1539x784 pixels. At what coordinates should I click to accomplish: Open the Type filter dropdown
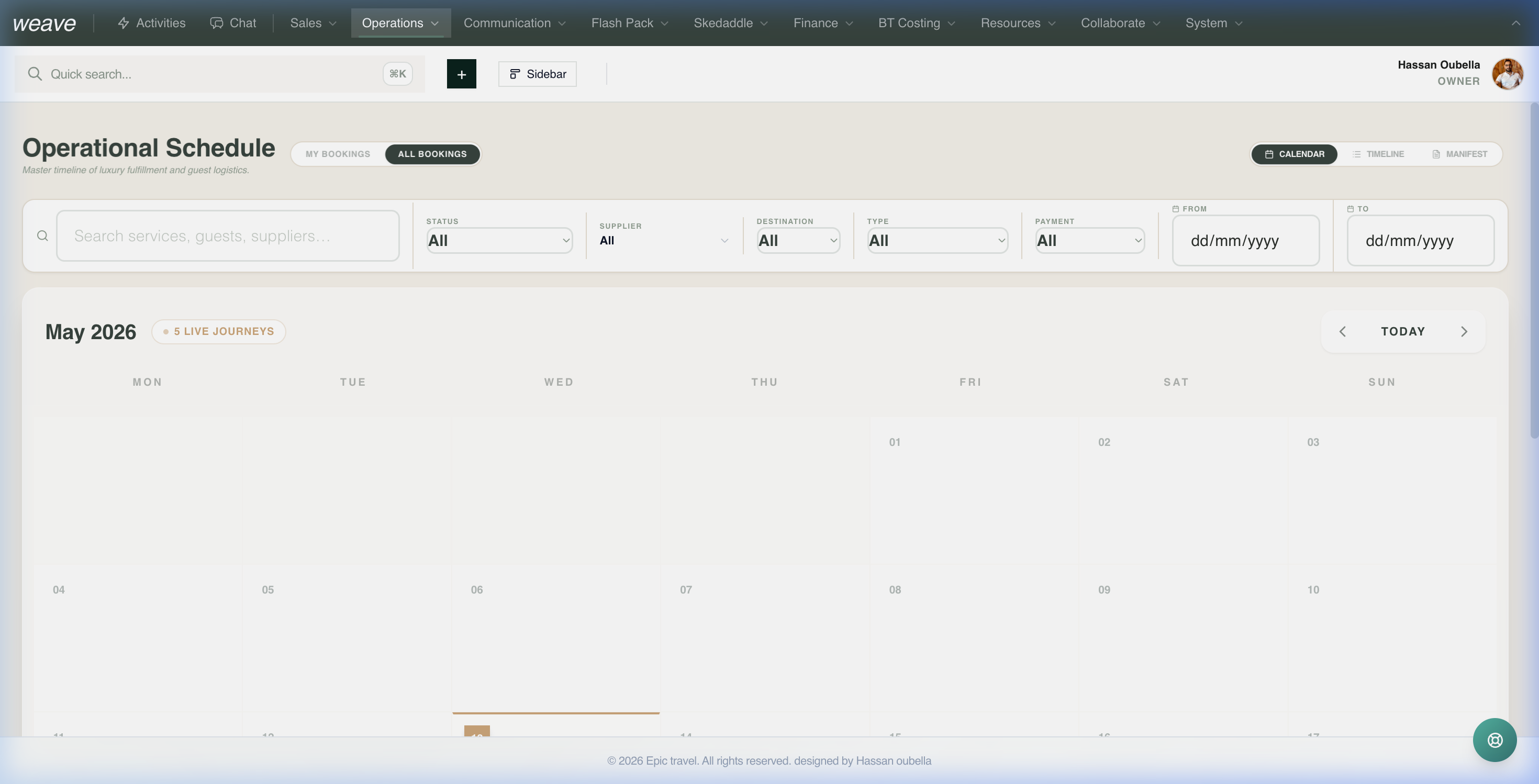[x=938, y=241]
